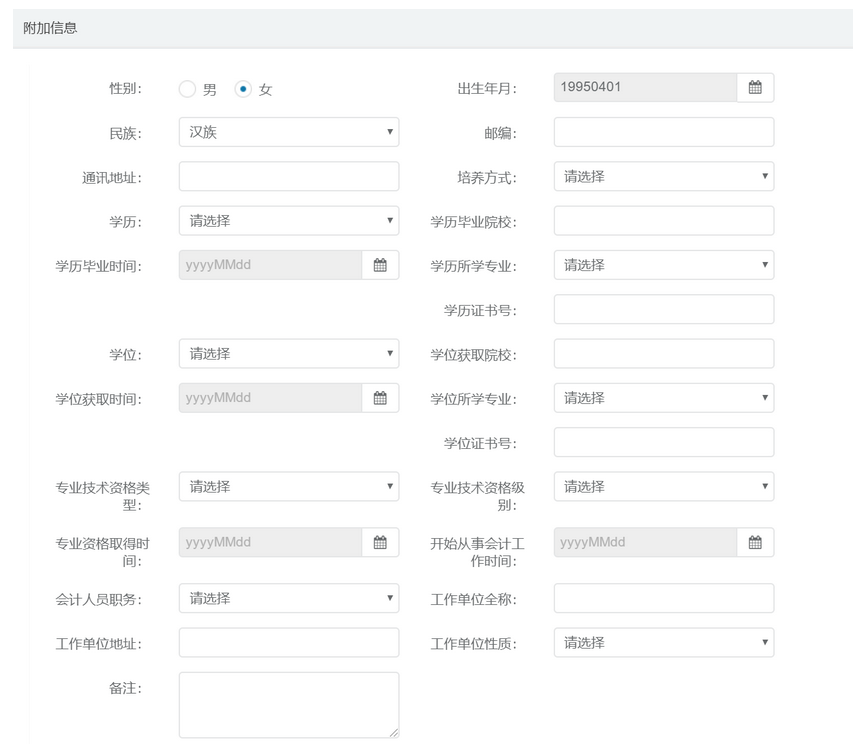Focus the 通讯地址 text field

[x=289, y=176]
